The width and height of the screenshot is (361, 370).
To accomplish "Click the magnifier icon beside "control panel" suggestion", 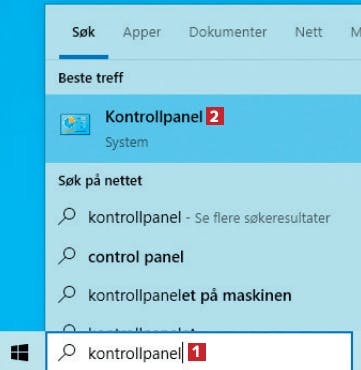I will (x=67, y=256).
